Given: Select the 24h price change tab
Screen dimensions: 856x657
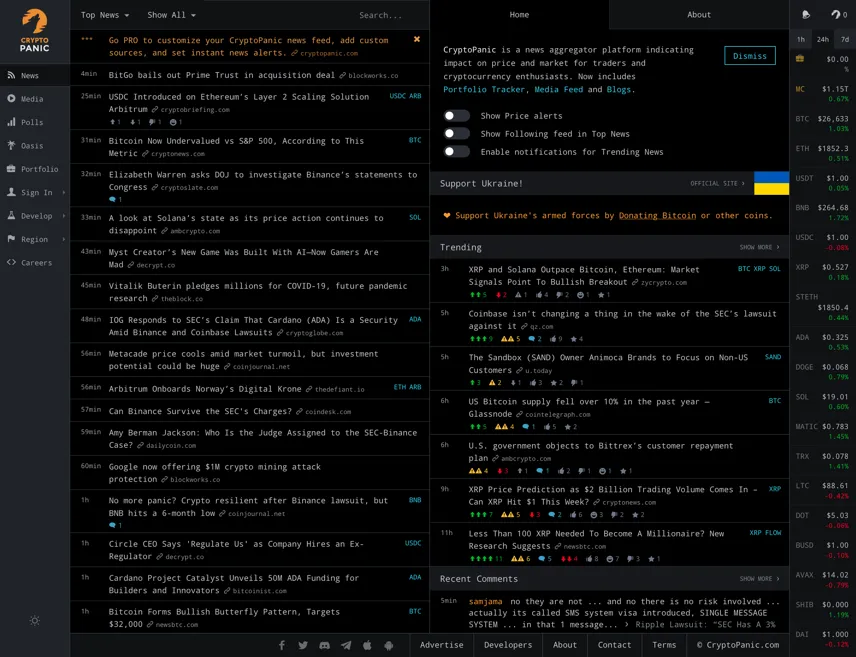Looking at the screenshot, I should (x=823, y=39).
